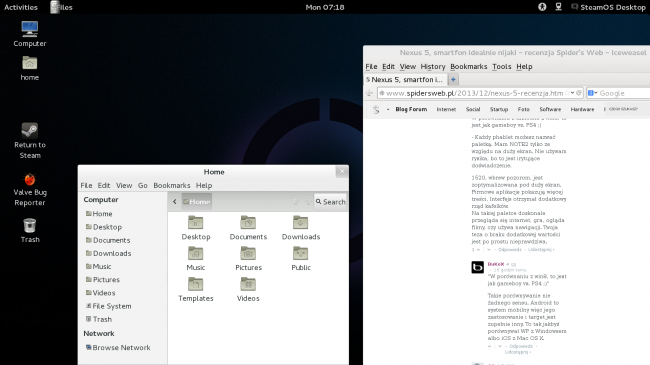The width and height of the screenshot is (650, 365).
Task: Open File menu in Iceweasel
Action: click(371, 66)
